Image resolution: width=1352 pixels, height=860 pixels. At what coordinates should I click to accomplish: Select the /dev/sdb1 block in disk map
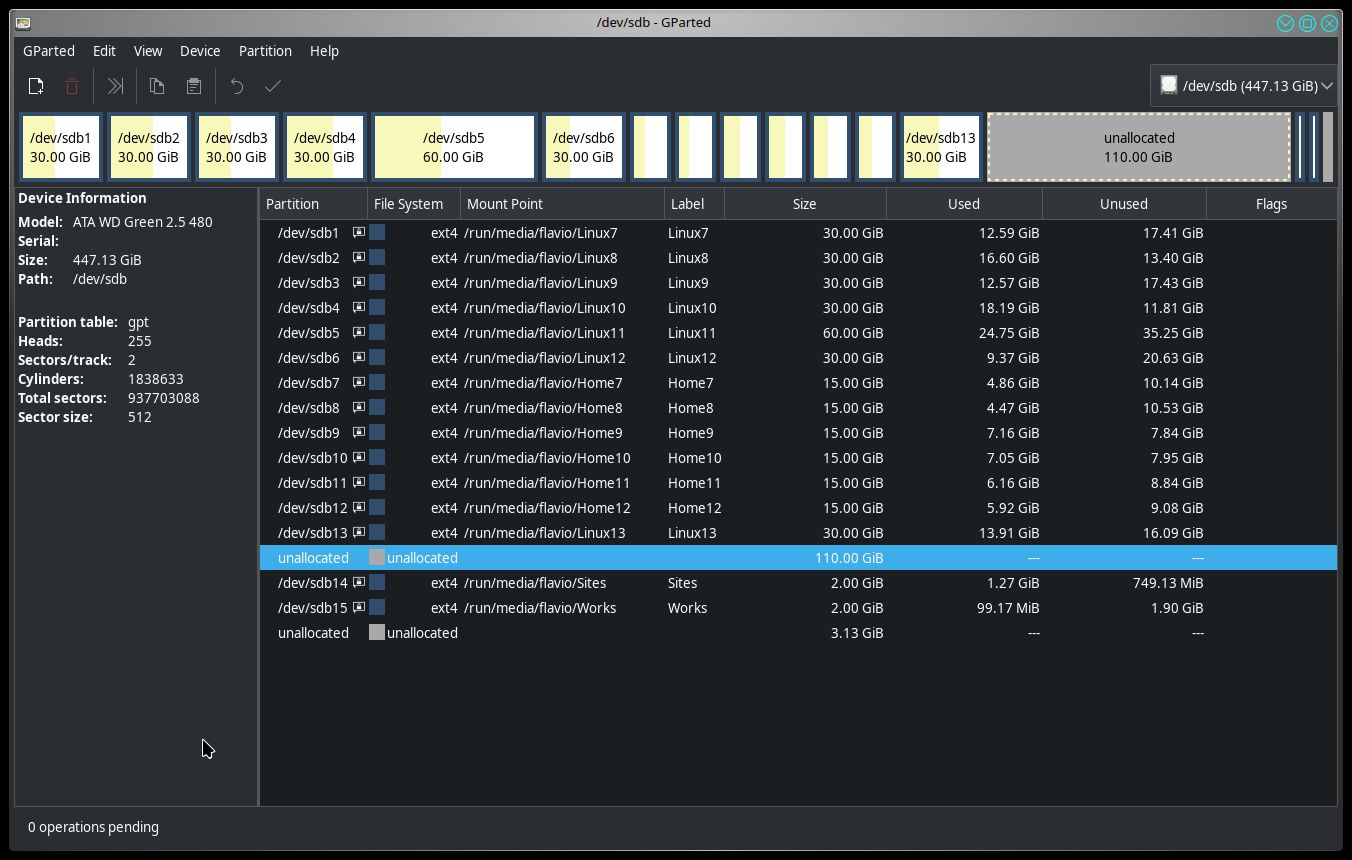(x=60, y=147)
